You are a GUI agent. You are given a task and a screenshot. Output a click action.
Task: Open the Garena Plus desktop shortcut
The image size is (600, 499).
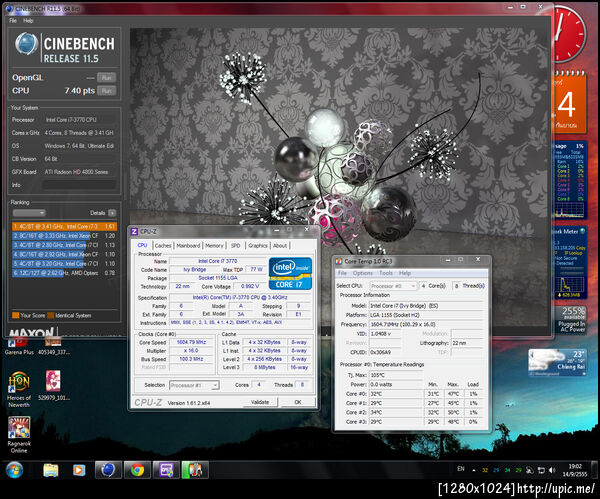(x=19, y=346)
